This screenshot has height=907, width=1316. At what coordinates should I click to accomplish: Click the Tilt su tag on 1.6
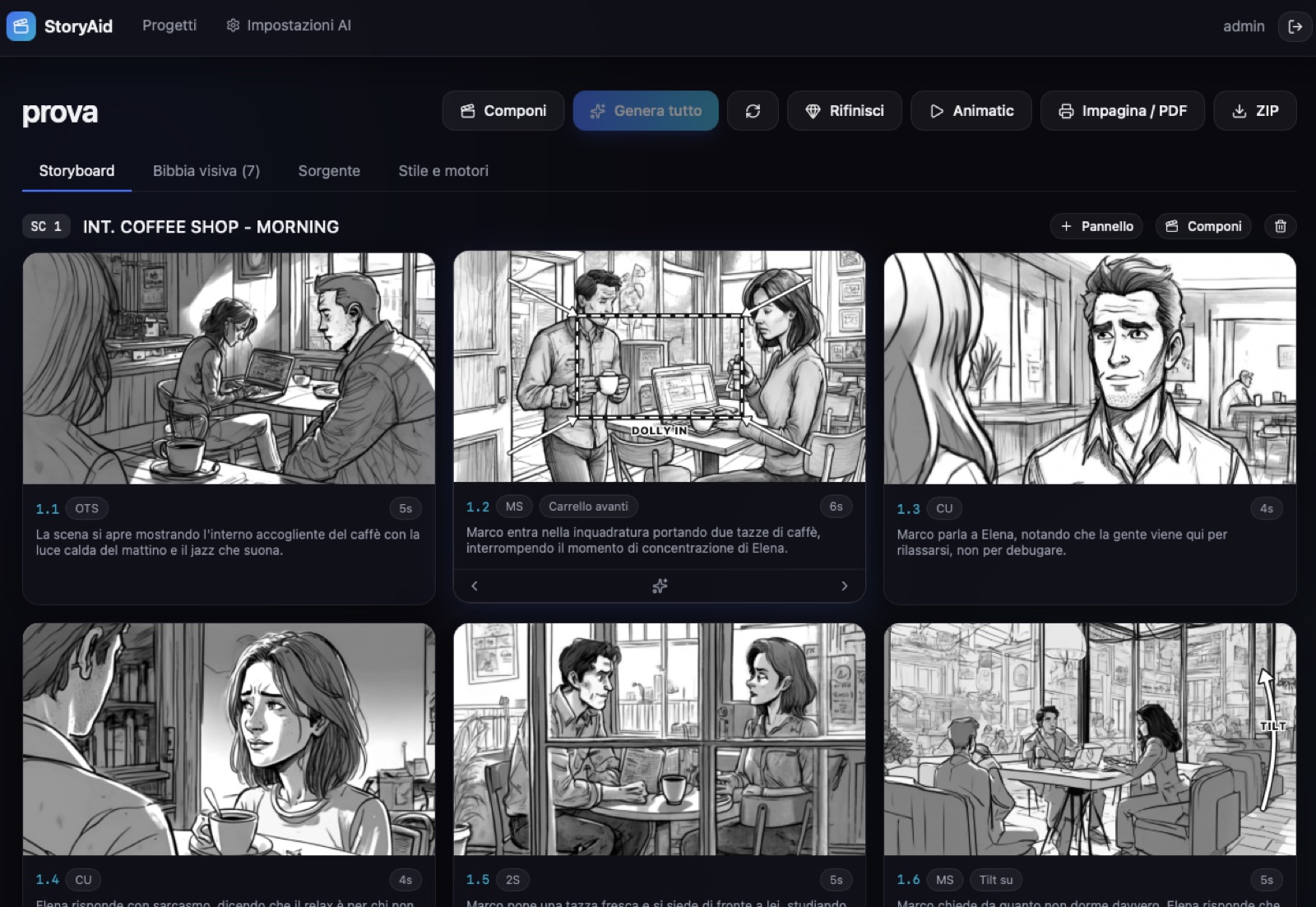click(x=996, y=880)
